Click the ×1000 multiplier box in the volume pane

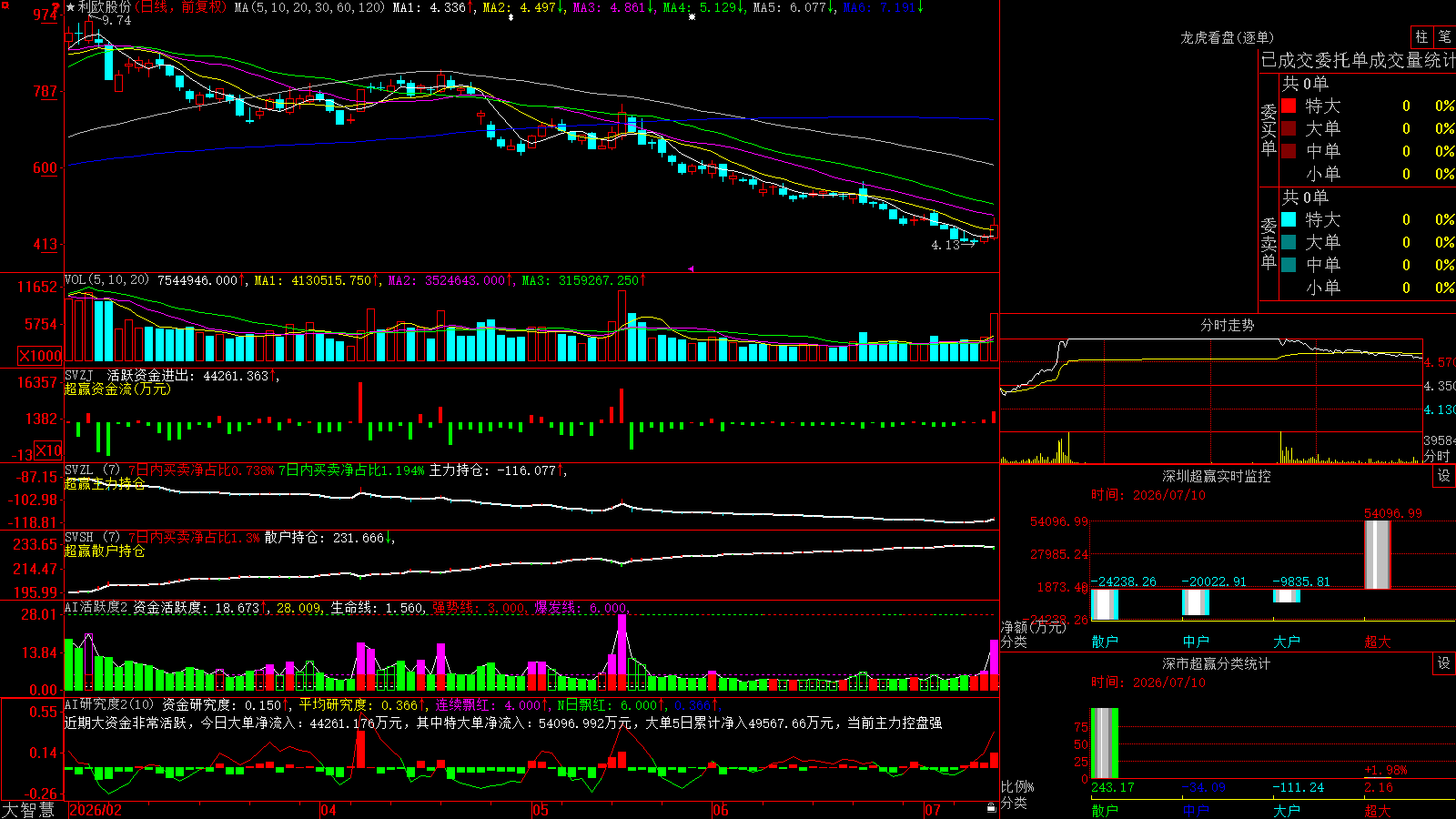point(41,356)
